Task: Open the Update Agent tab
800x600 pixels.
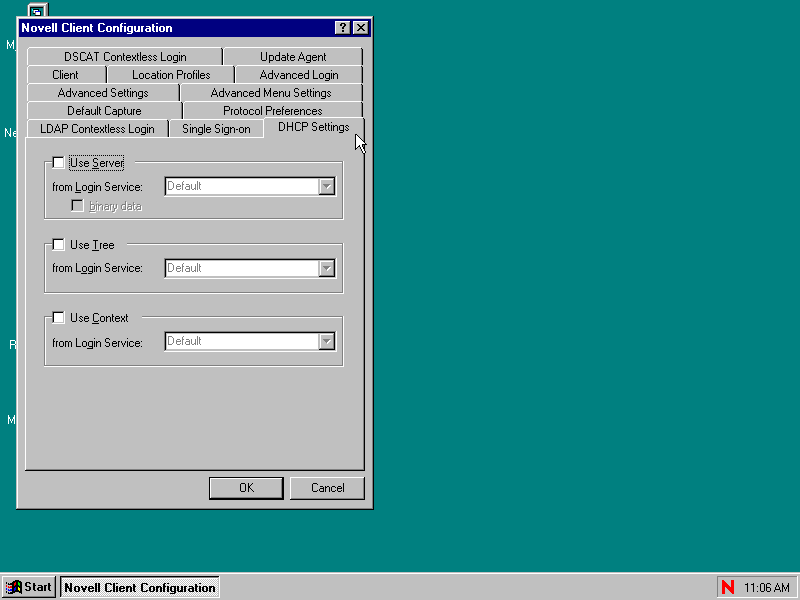Action: [293, 57]
